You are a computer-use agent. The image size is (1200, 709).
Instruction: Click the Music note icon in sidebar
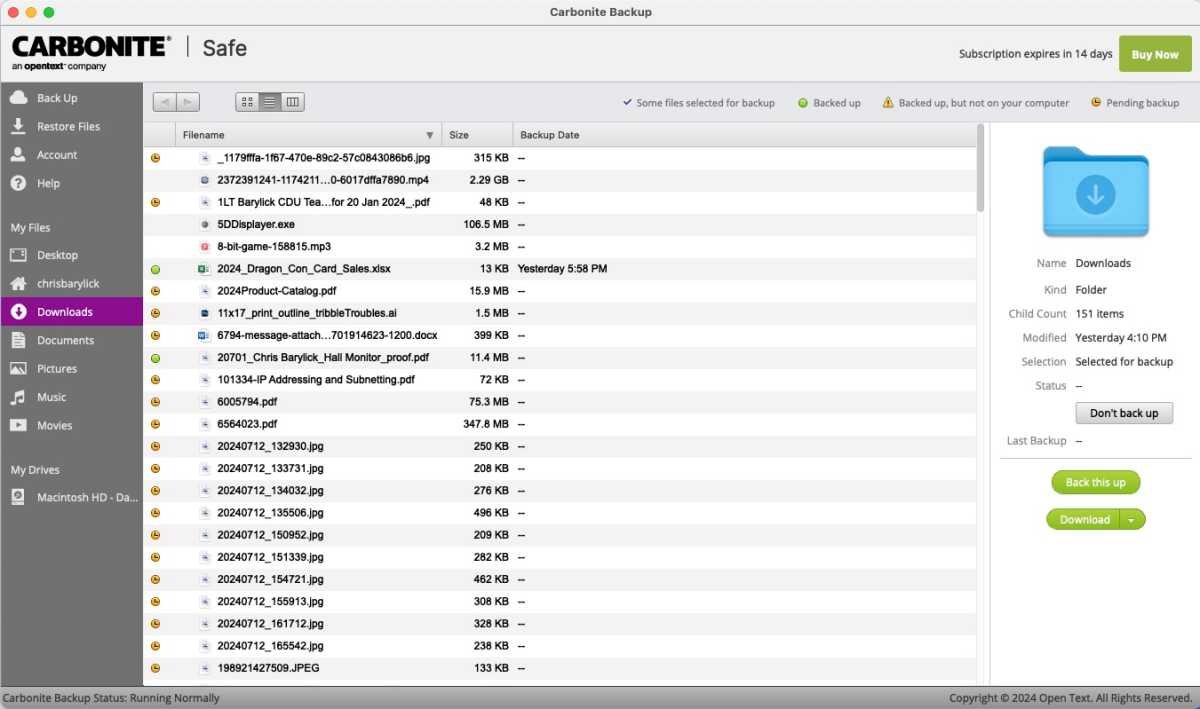tap(18, 397)
